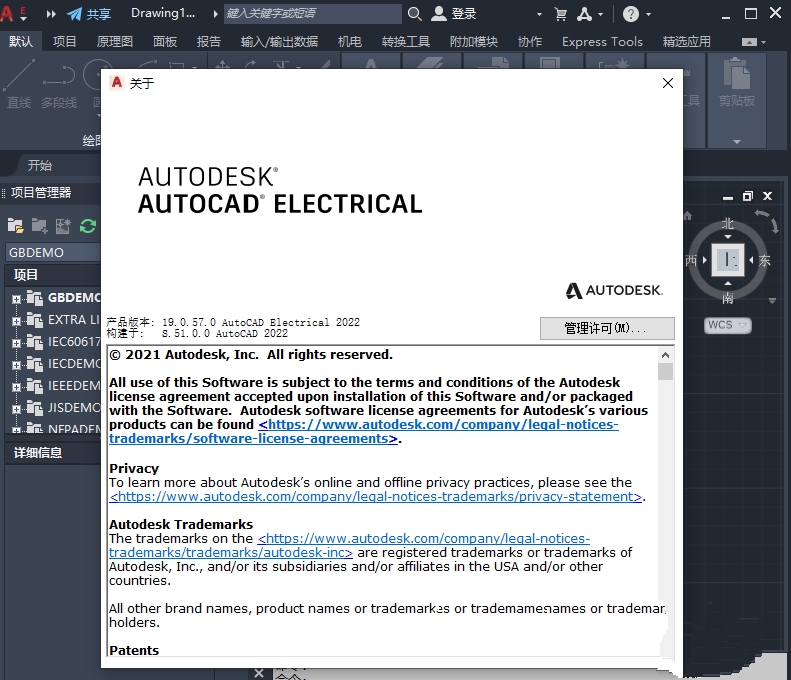Select the 直线 line tool

click(x=19, y=84)
